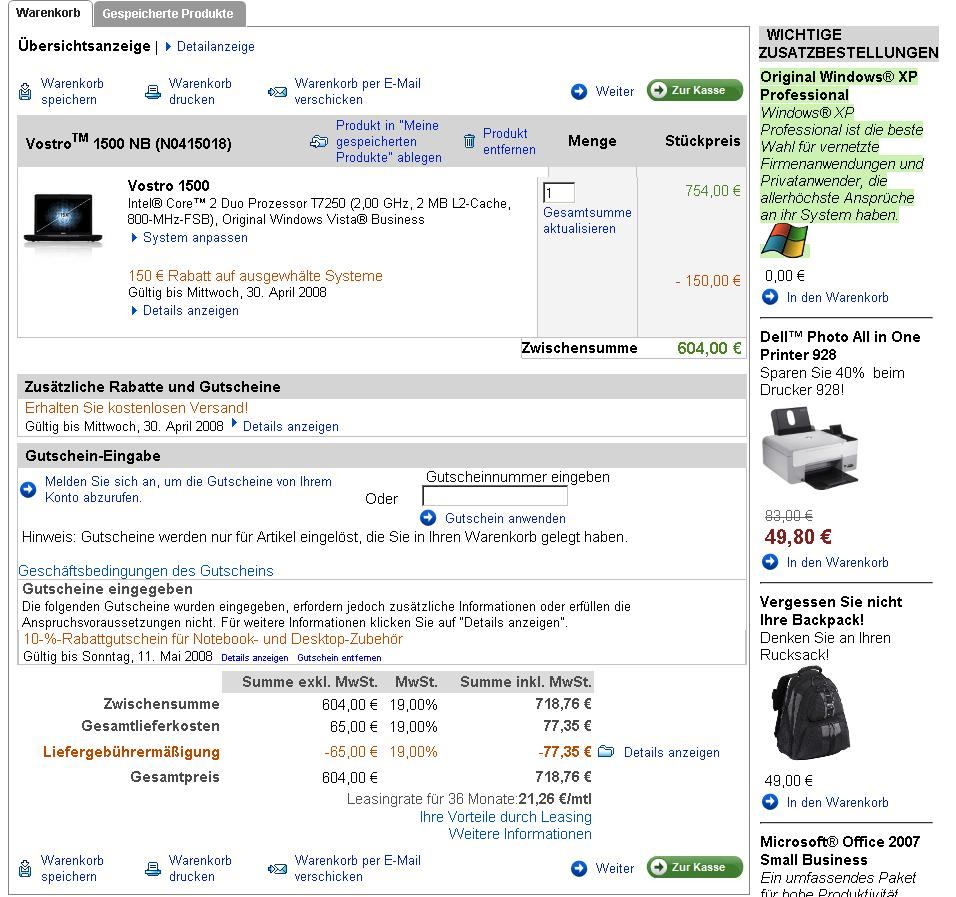The image size is (956, 897).
Task: Click arrow icon under Windows XP 0,00 € price
Action: coord(770,297)
